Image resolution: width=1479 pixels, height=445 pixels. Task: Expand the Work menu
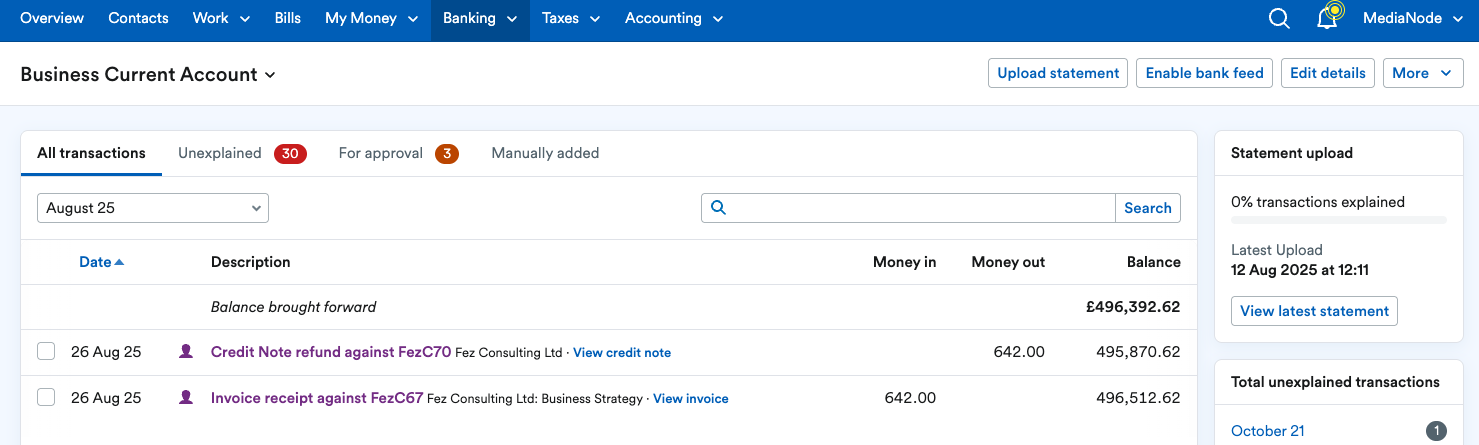221,18
